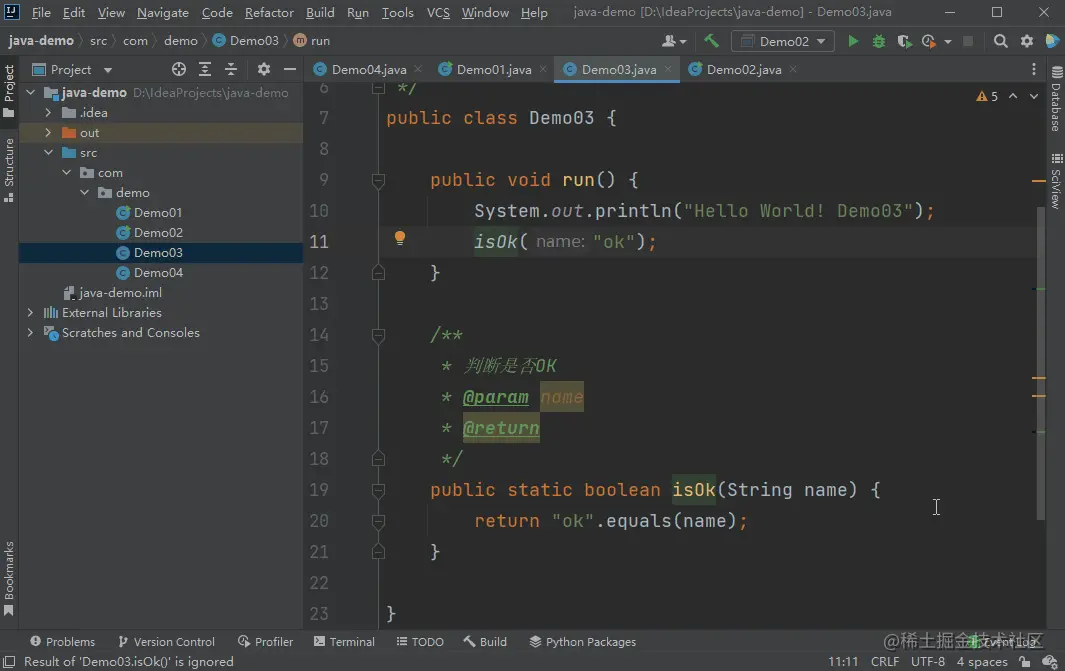The width and height of the screenshot is (1065, 671).
Task: Run with coverage shield icon
Action: (x=904, y=41)
